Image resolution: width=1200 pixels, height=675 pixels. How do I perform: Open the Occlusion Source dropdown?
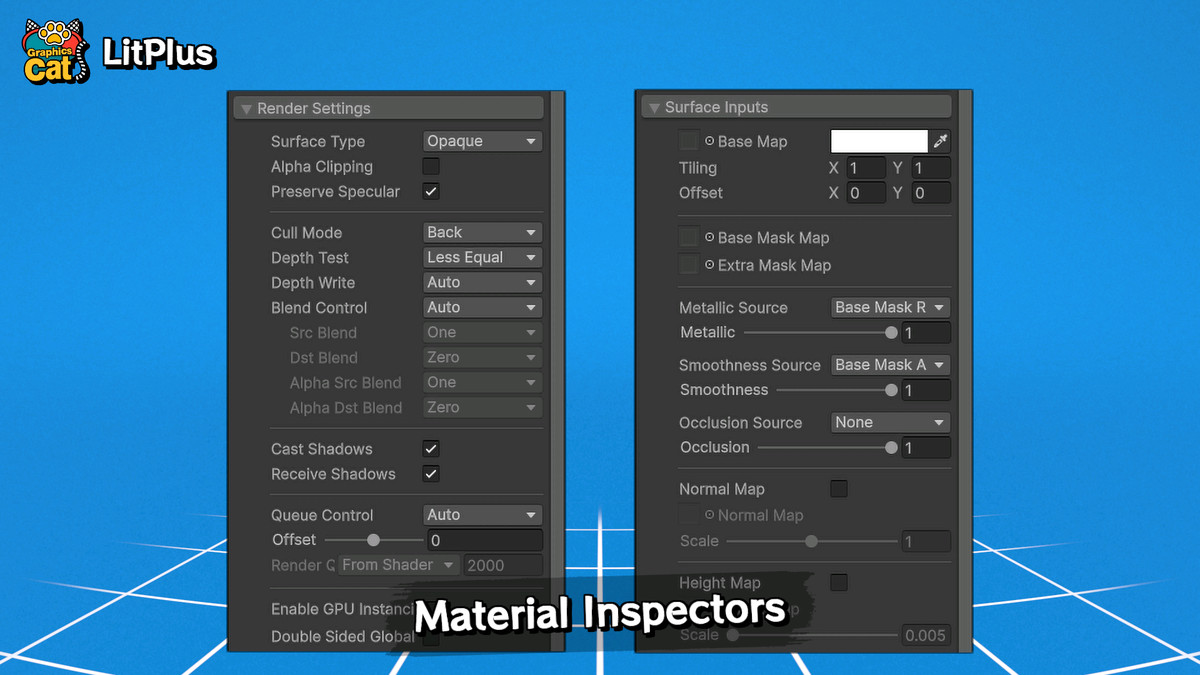point(890,422)
